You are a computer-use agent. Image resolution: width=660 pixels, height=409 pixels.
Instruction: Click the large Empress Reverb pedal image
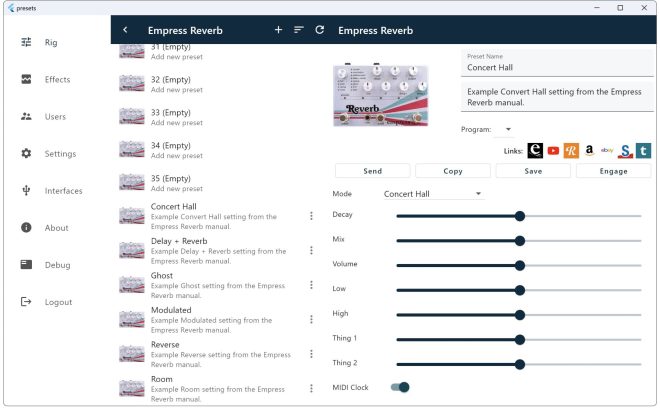tap(381, 95)
